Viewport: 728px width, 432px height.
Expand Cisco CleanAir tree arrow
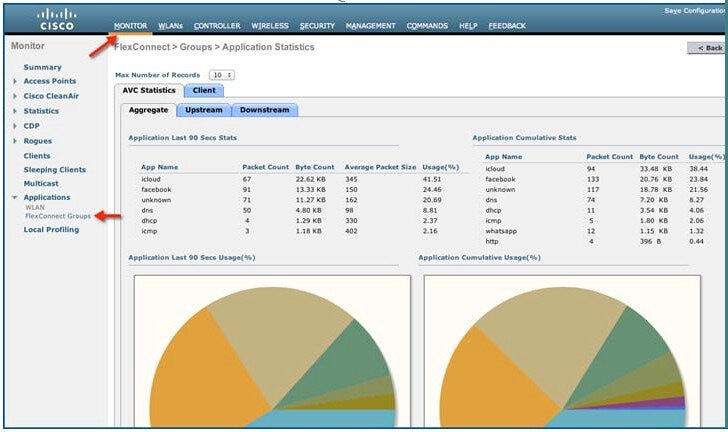15,96
